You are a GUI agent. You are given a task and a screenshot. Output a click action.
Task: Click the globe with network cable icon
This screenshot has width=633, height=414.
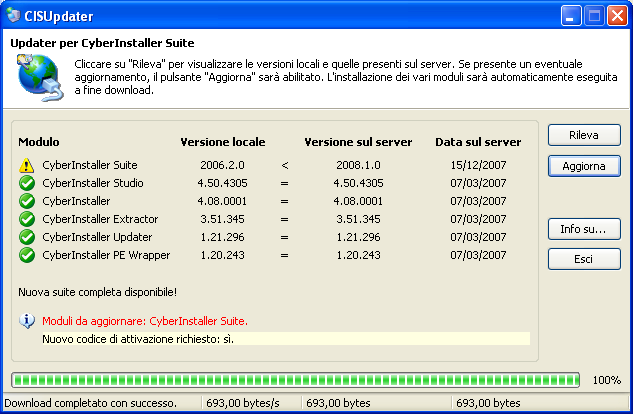40,78
